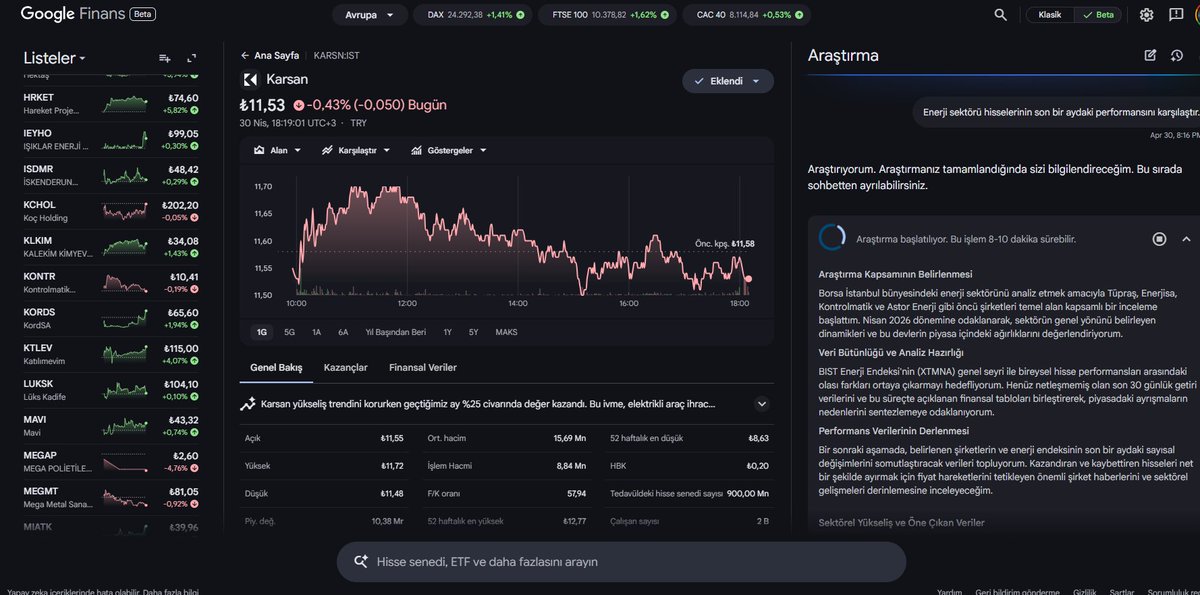The height and width of the screenshot is (595, 1200).
Task: Select MAKS time range
Action: point(506,332)
